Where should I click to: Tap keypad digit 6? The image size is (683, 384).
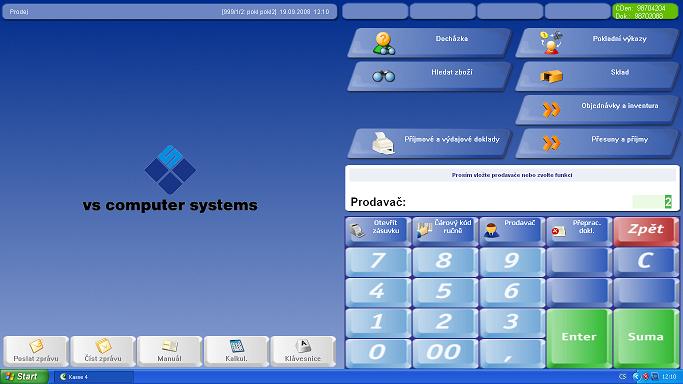point(512,293)
